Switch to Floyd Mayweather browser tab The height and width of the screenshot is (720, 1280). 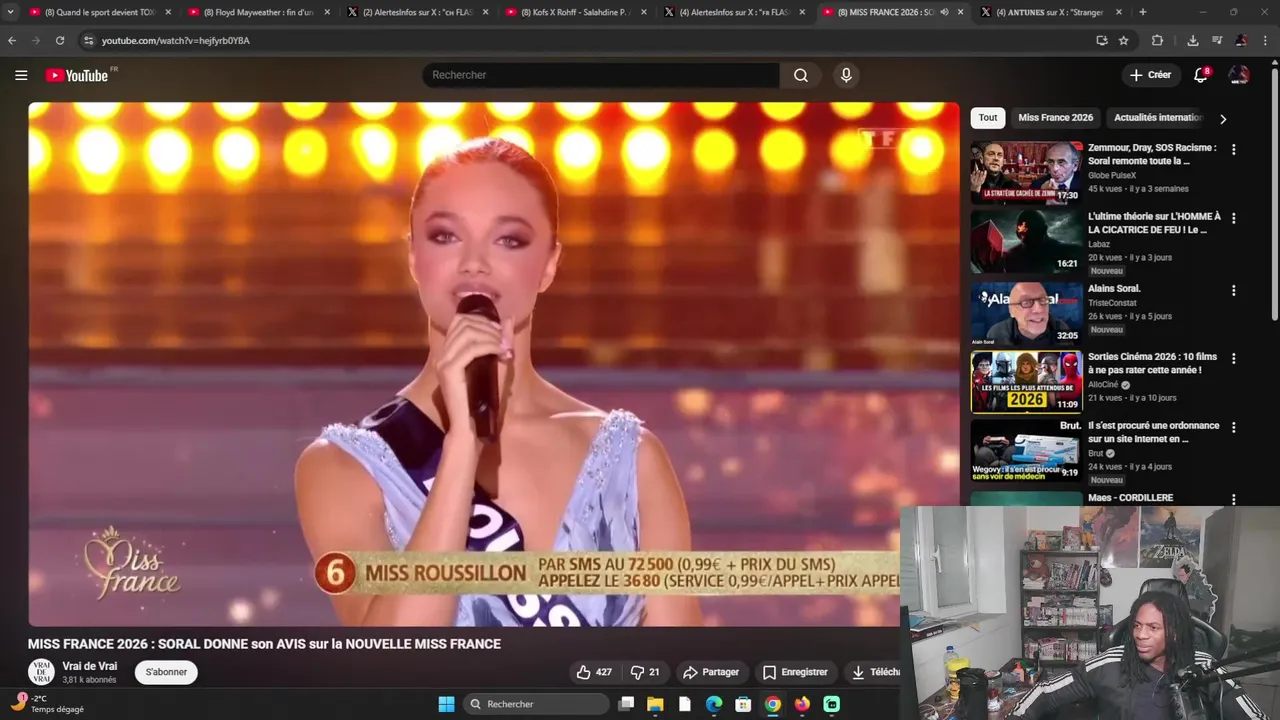[x=256, y=12]
